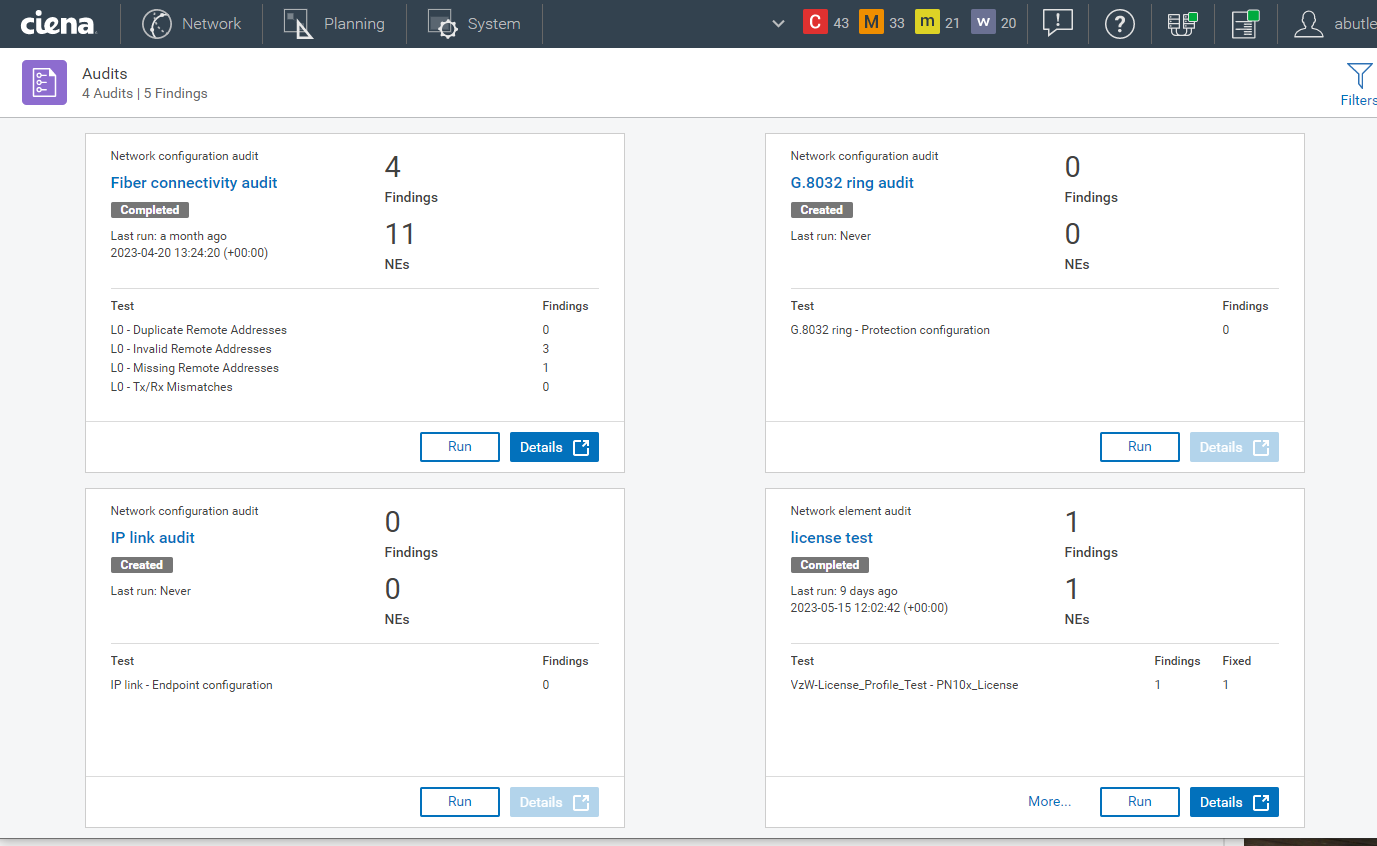The height and width of the screenshot is (846, 1377).
Task: Open the feedback speech-bubble icon
Action: pos(1057,23)
